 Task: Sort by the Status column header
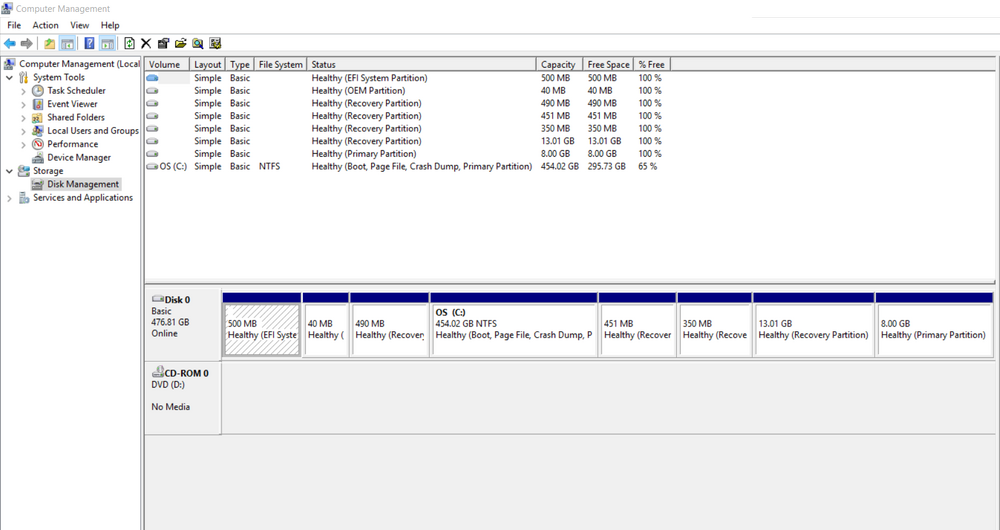tap(422, 64)
